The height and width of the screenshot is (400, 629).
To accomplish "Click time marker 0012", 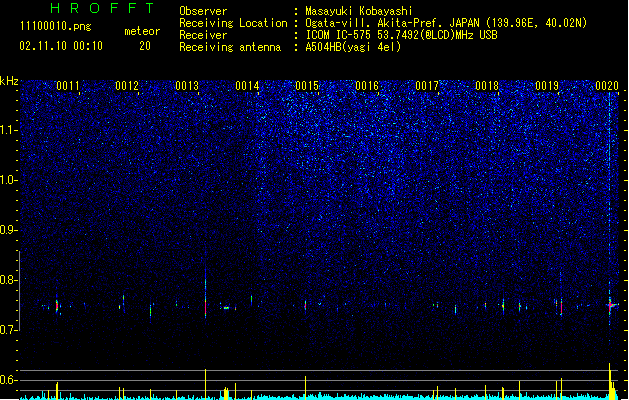I will point(127,86).
